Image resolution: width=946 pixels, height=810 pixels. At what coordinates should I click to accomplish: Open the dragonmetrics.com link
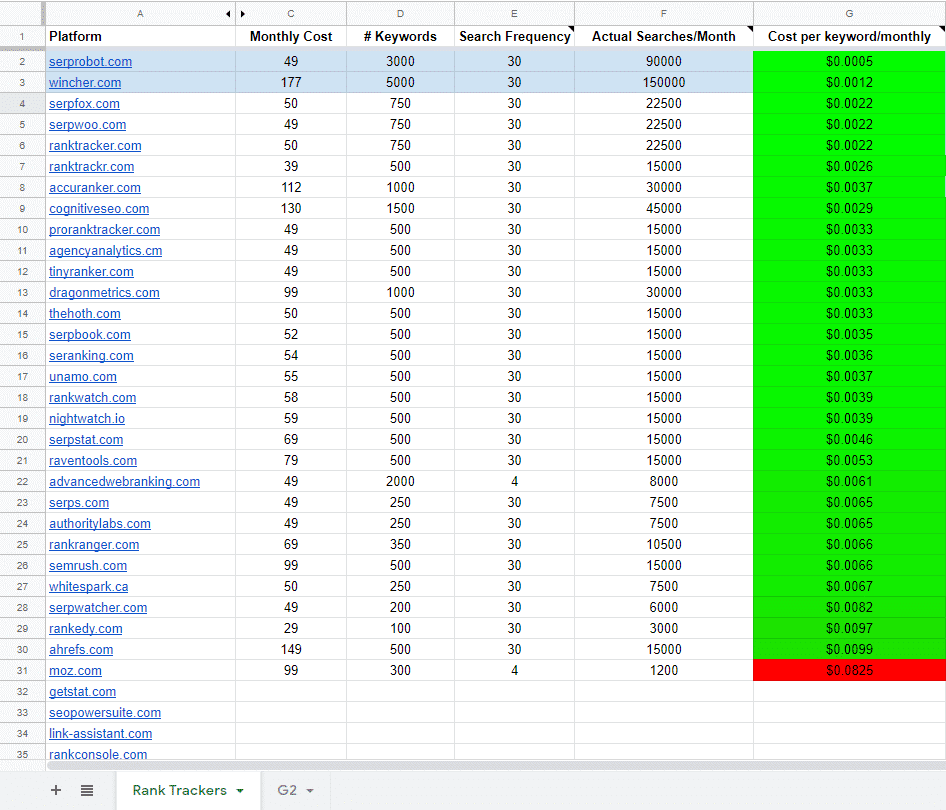[x=104, y=293]
